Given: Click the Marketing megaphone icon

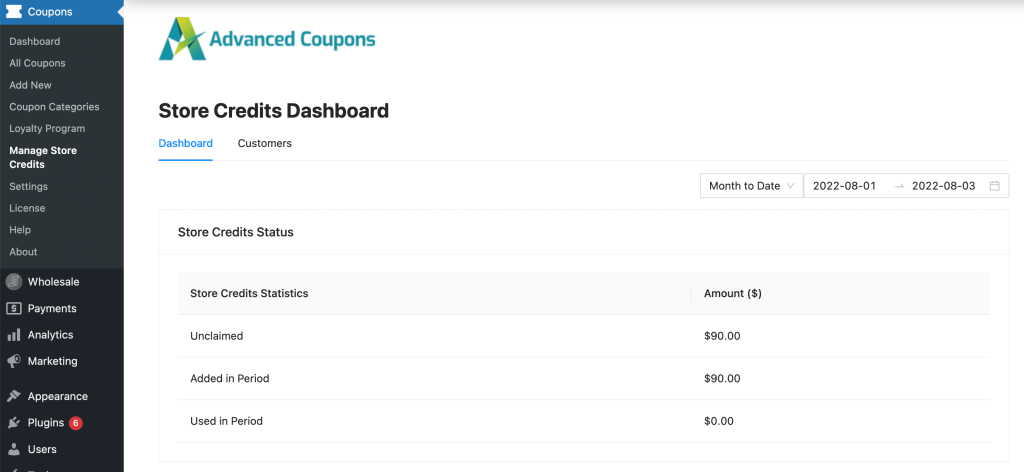Looking at the screenshot, I should tap(14, 361).
